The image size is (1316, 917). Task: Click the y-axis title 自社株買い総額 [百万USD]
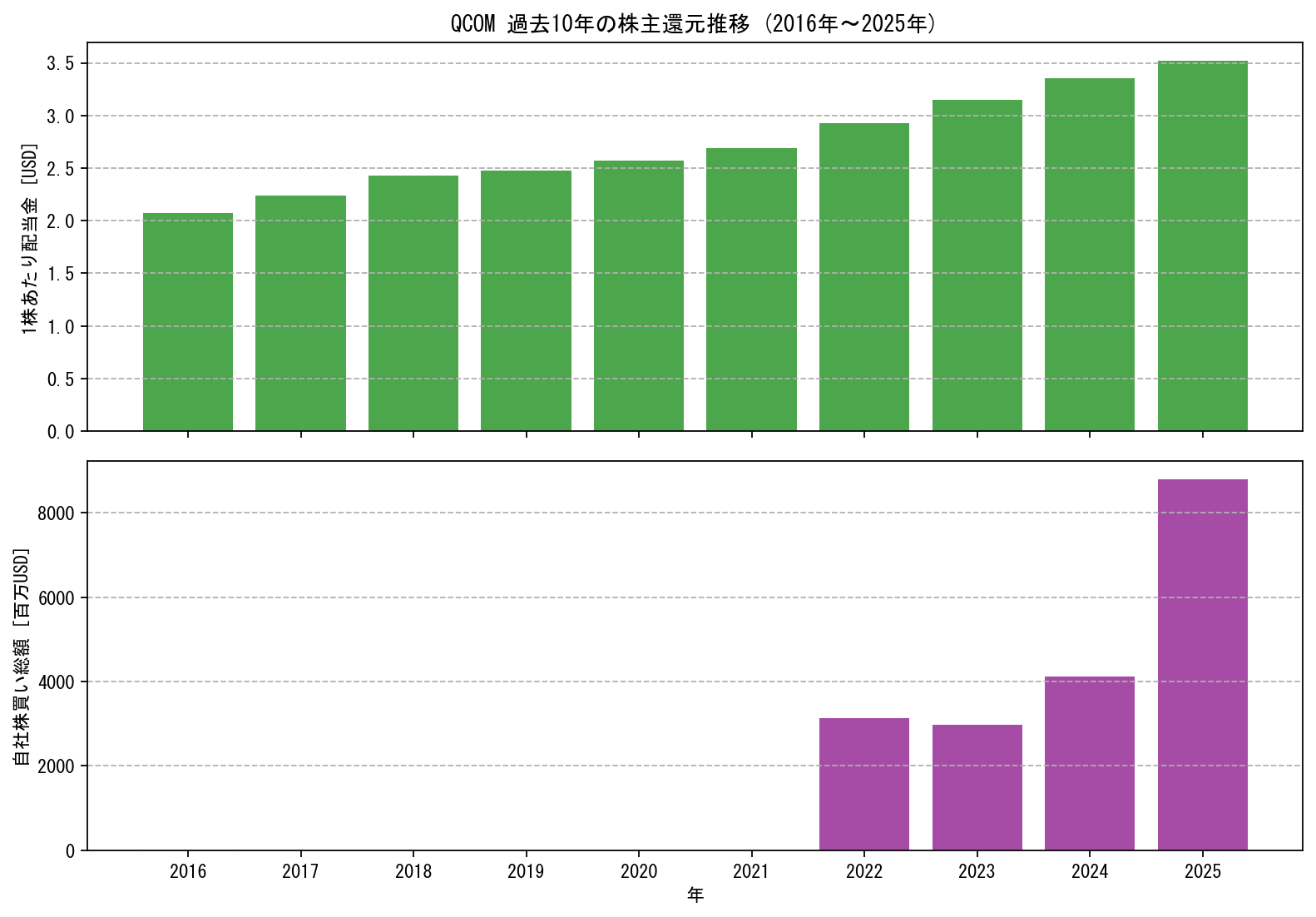click(22, 656)
